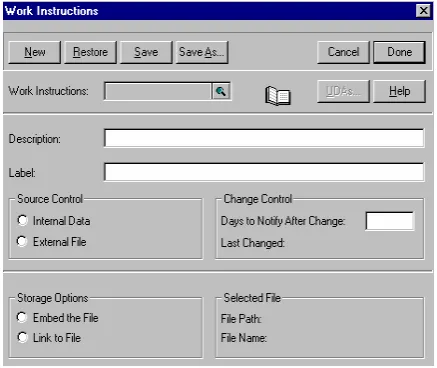Screen dimensions: 437x368
Task: Click the New button
Action: pyautogui.click(x=35, y=52)
